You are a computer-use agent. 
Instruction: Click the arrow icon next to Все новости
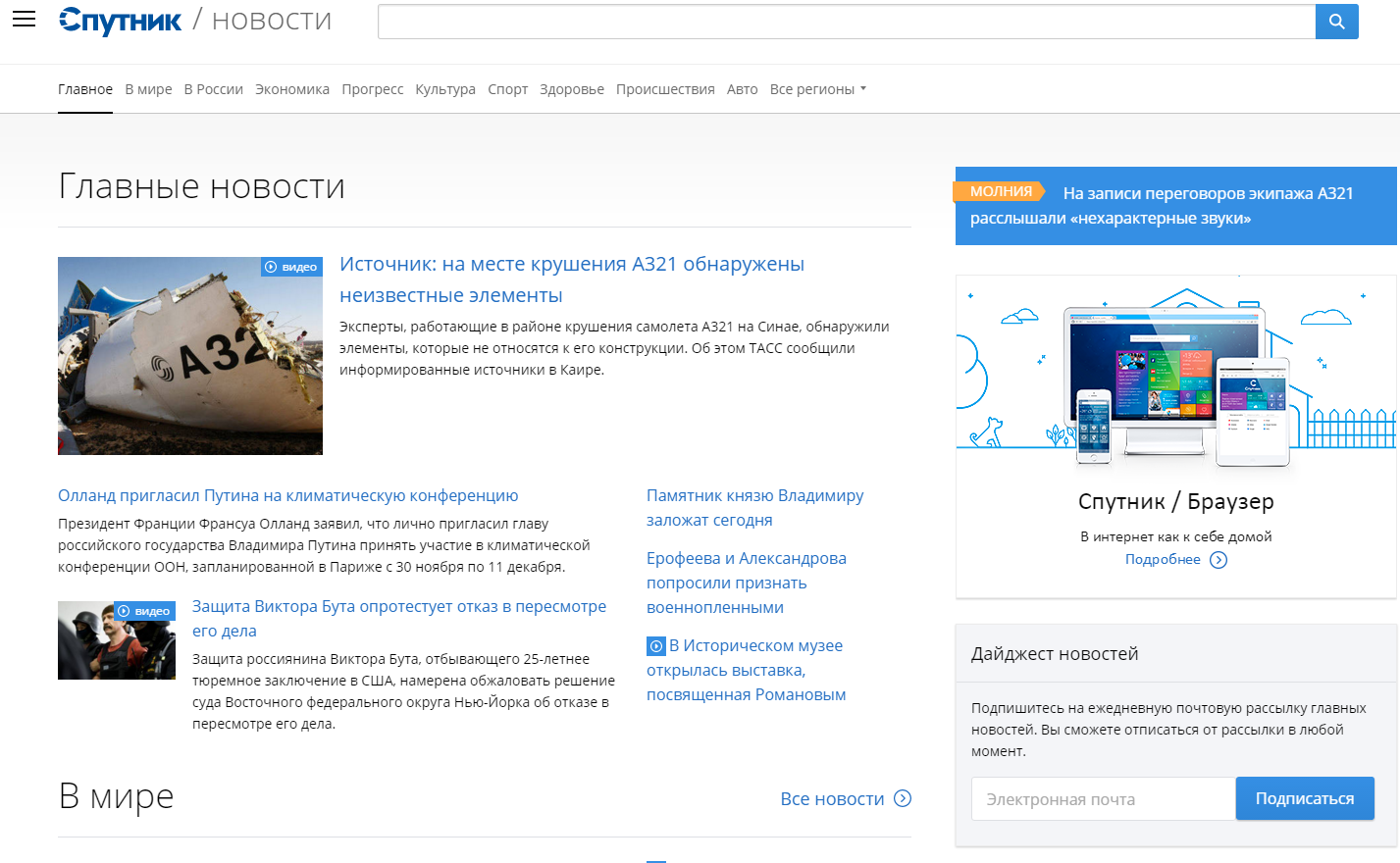point(901,798)
